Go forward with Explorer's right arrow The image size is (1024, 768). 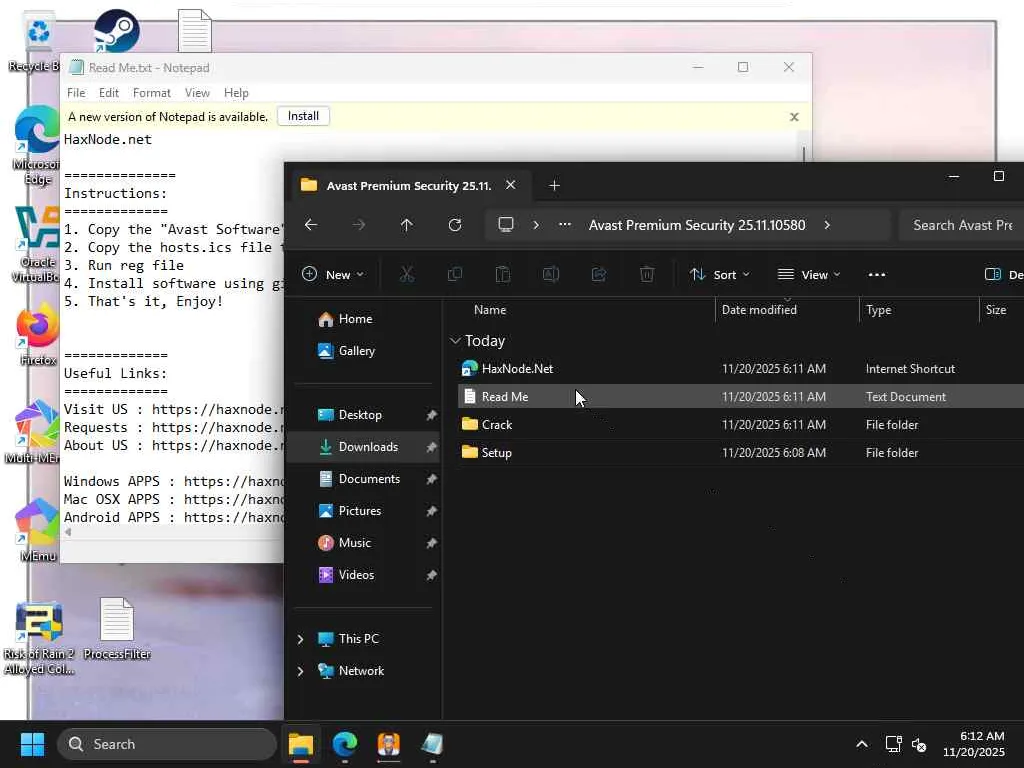coord(359,225)
